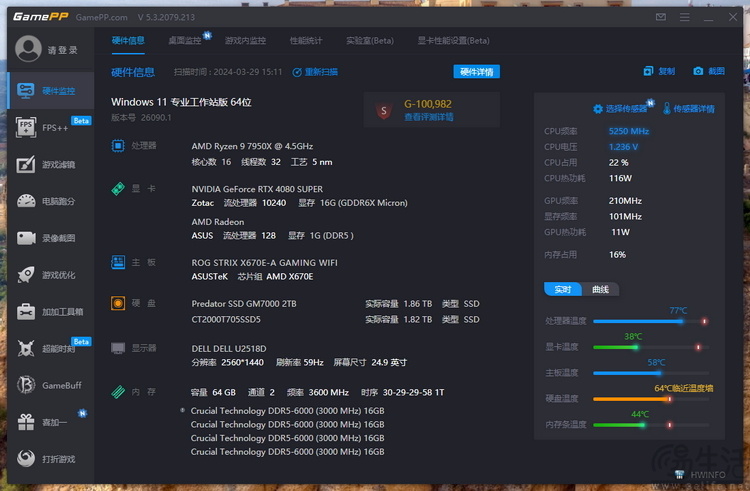Image resolution: width=750 pixels, height=491 pixels.
Task: Open 电脑跑分 benchmark item
Action: (51, 201)
